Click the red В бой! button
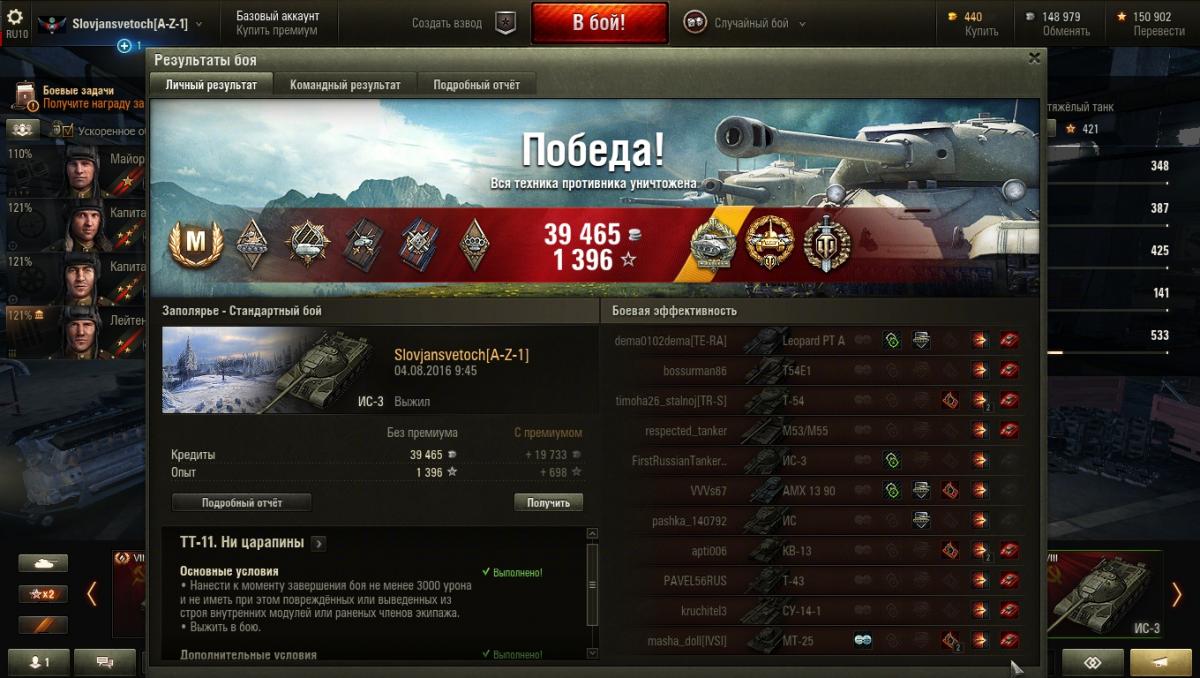This screenshot has width=1200, height=678. (600, 23)
